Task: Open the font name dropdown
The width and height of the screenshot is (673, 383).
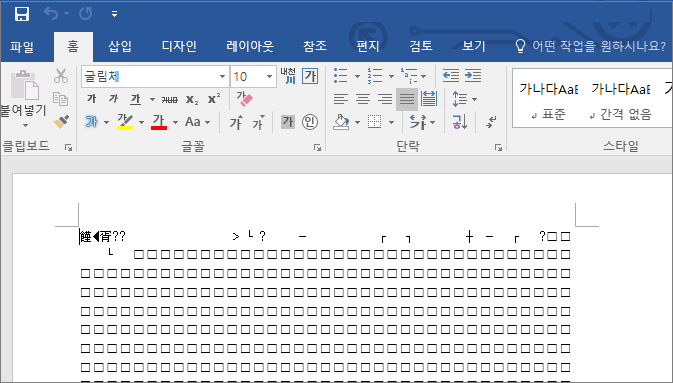Action: point(222,77)
